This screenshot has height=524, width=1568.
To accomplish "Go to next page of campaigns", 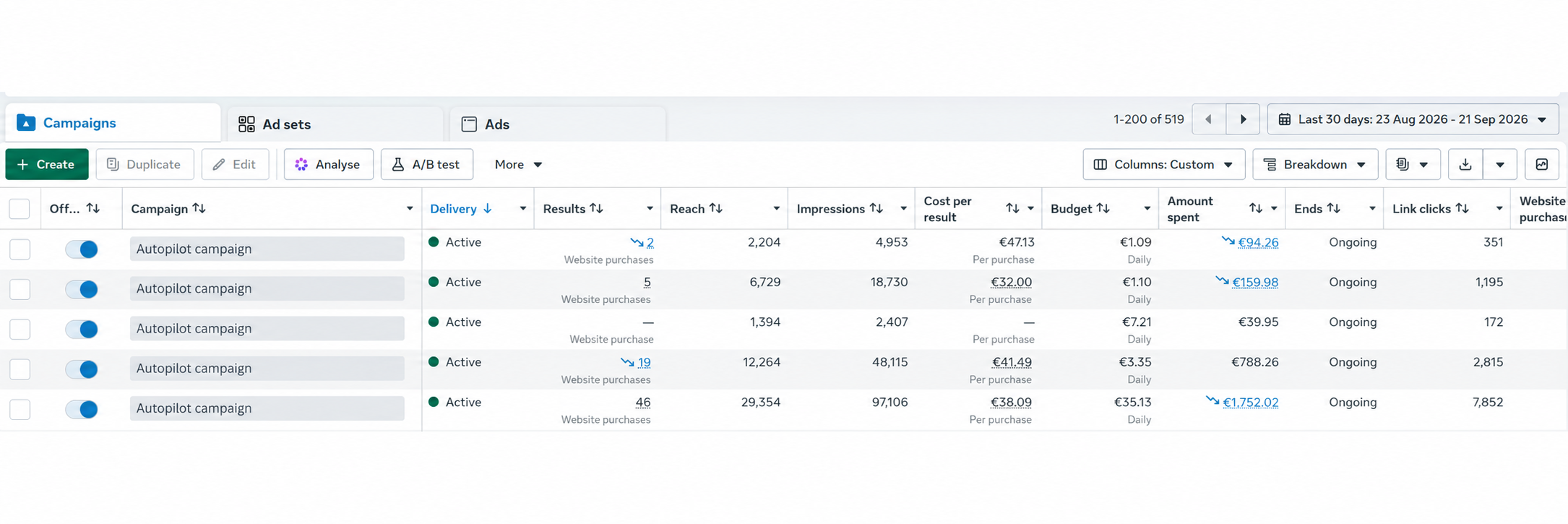I will [1243, 119].
